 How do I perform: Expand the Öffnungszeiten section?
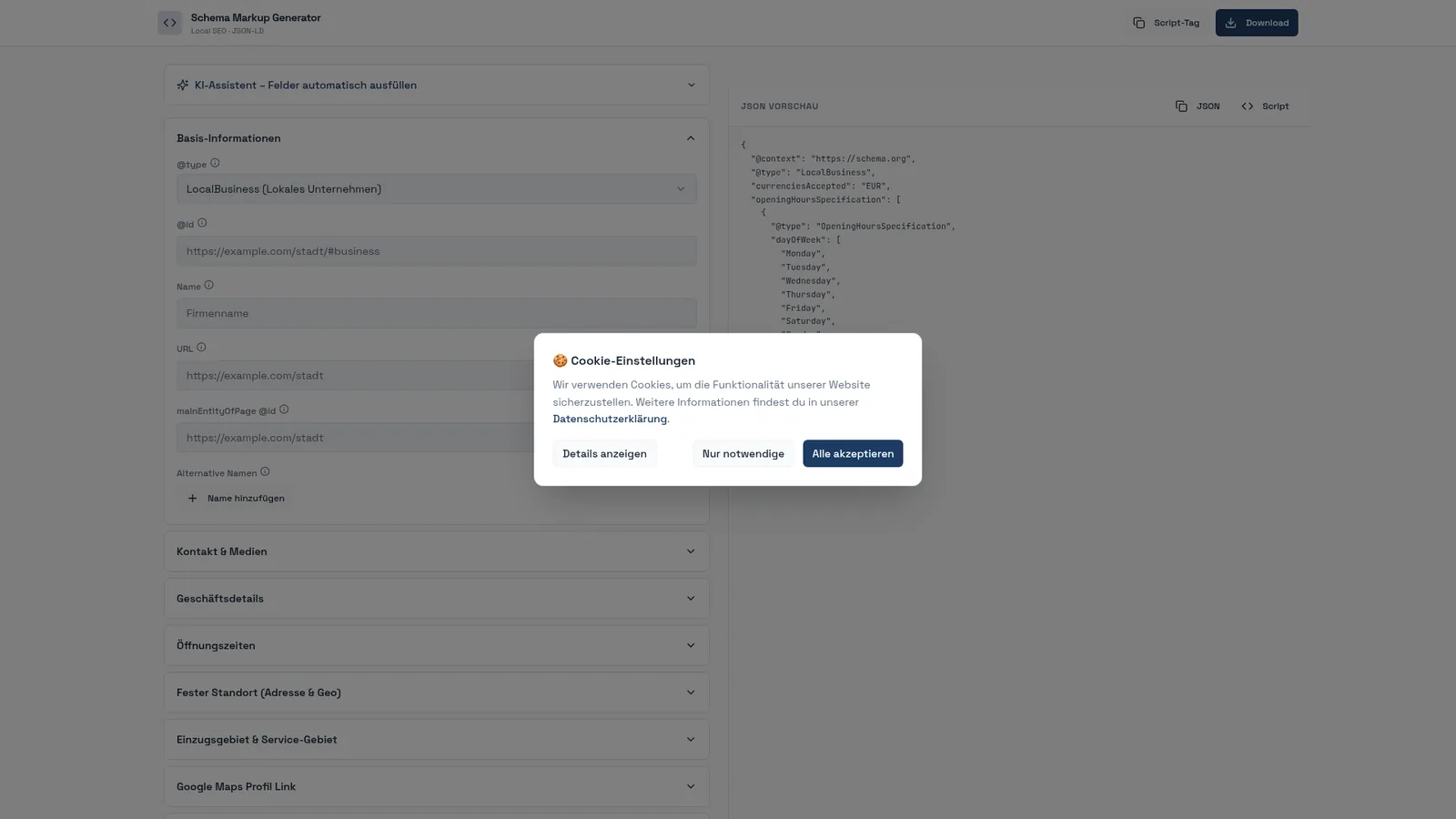[x=437, y=645]
